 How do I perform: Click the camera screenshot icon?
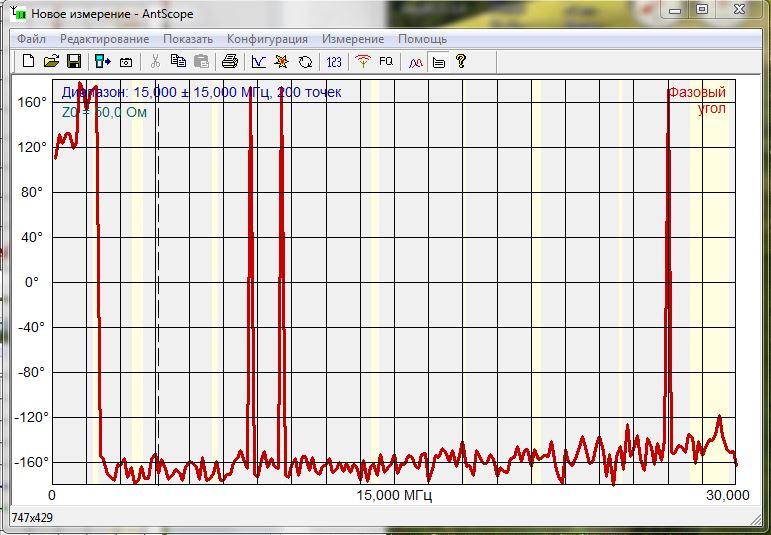tap(127, 61)
